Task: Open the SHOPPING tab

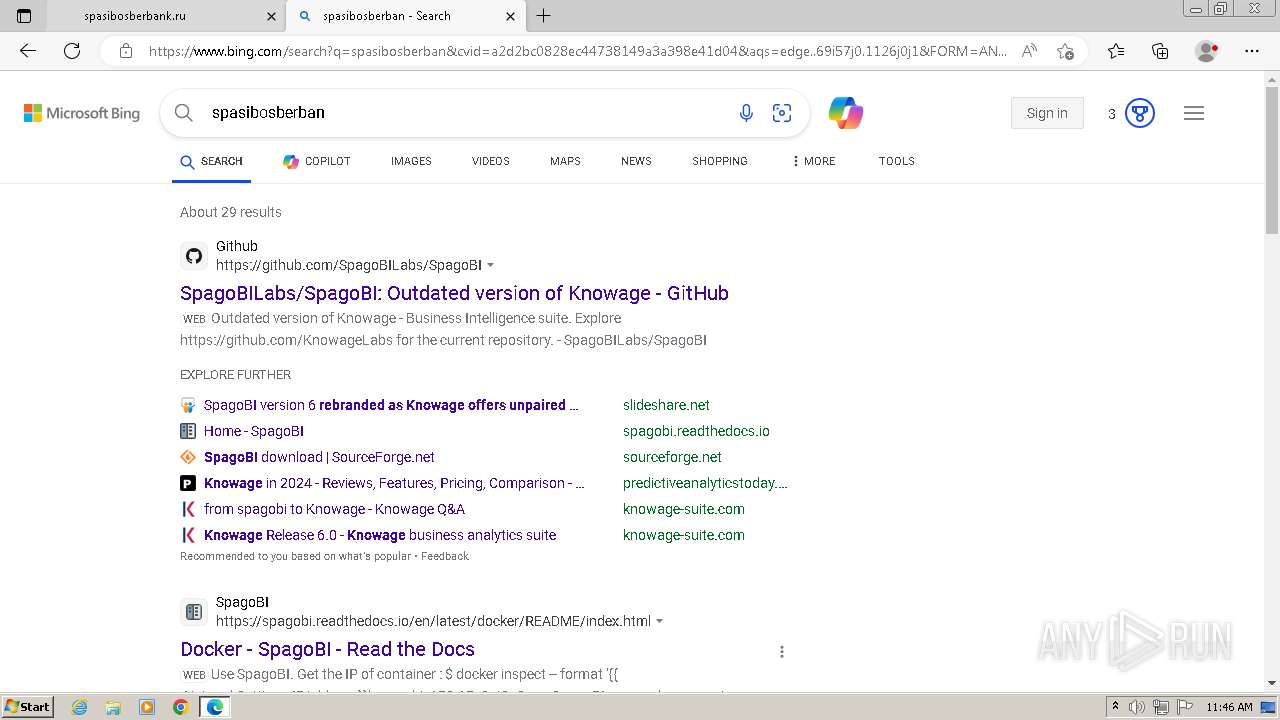Action: [x=720, y=161]
